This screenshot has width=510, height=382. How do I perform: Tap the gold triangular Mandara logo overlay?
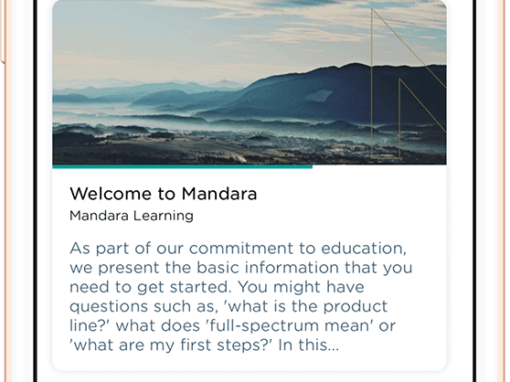[409, 83]
